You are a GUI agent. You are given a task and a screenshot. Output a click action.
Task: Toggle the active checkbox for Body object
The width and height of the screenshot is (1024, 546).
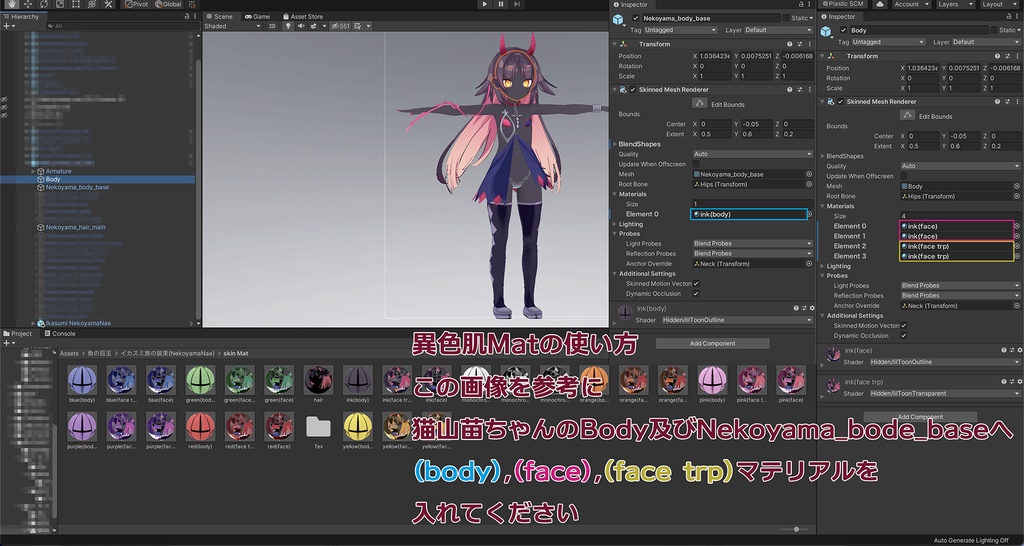click(x=843, y=30)
